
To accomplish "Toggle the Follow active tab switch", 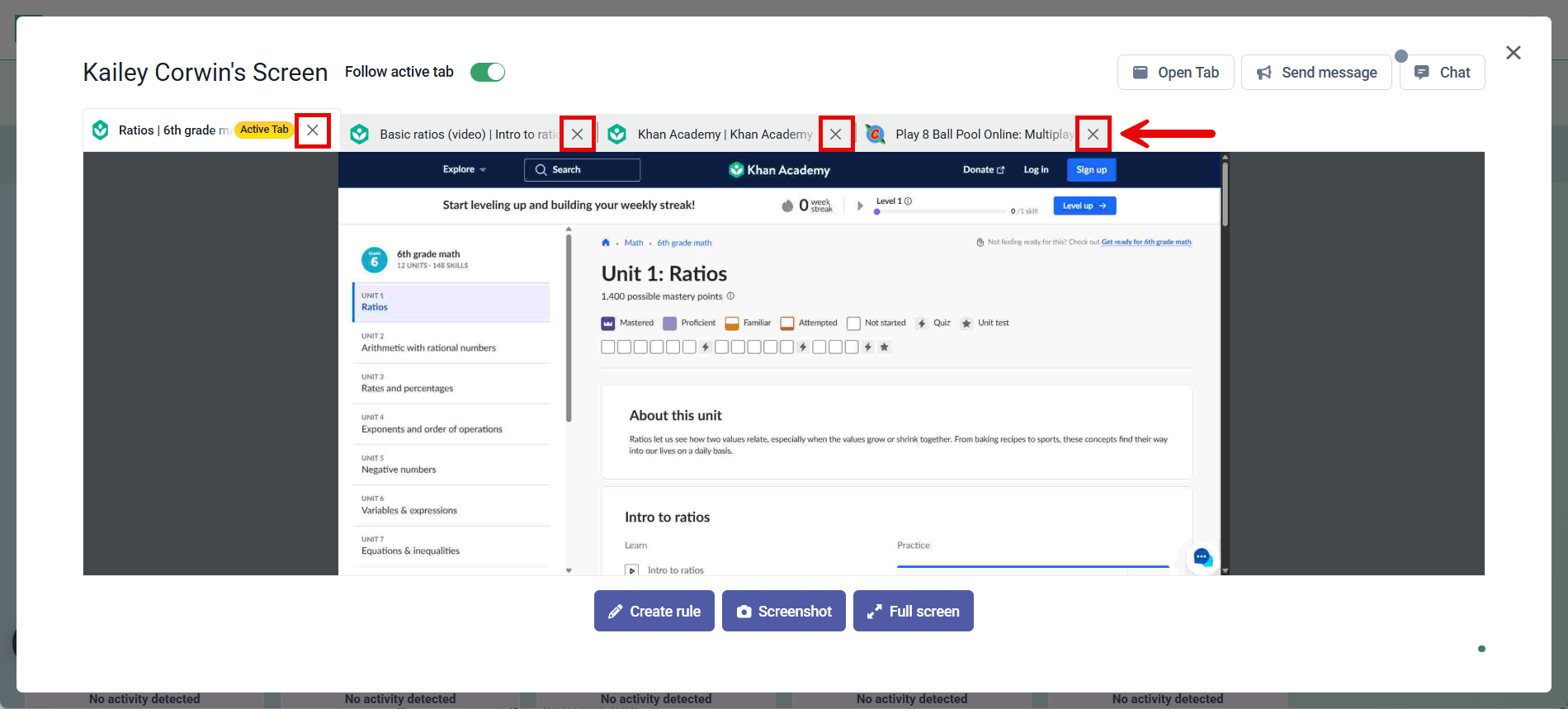I will click(x=488, y=73).
